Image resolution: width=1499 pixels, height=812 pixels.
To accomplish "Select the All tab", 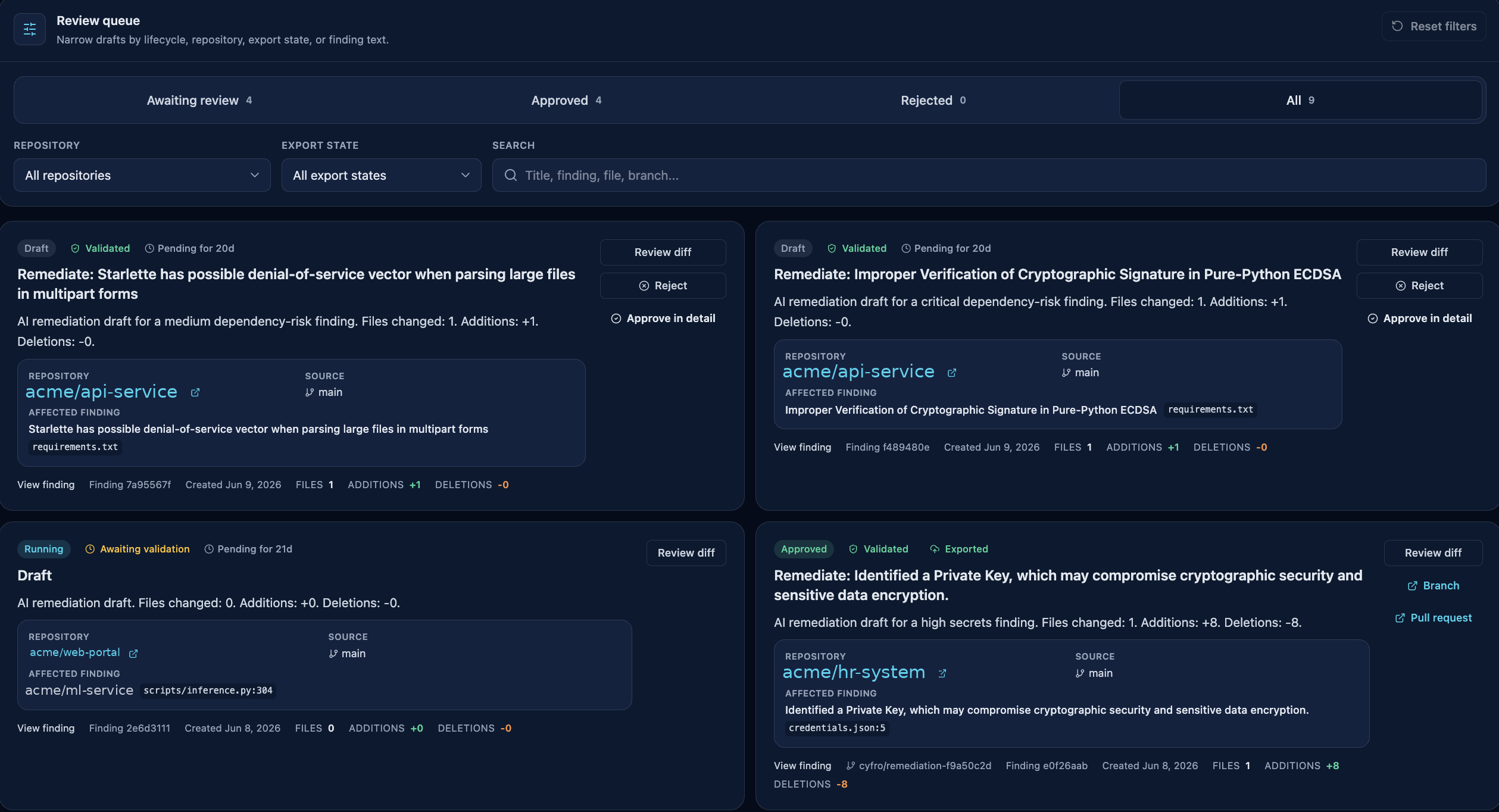I will (1300, 100).
